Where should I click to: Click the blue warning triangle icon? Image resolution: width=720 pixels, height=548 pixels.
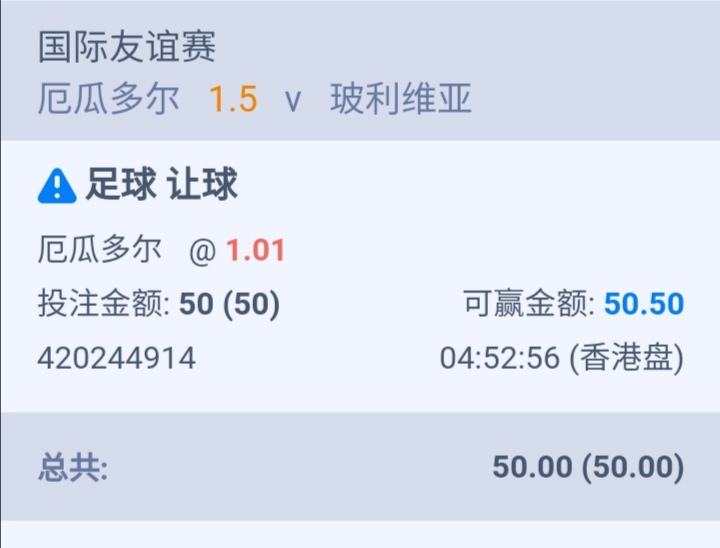point(57,186)
